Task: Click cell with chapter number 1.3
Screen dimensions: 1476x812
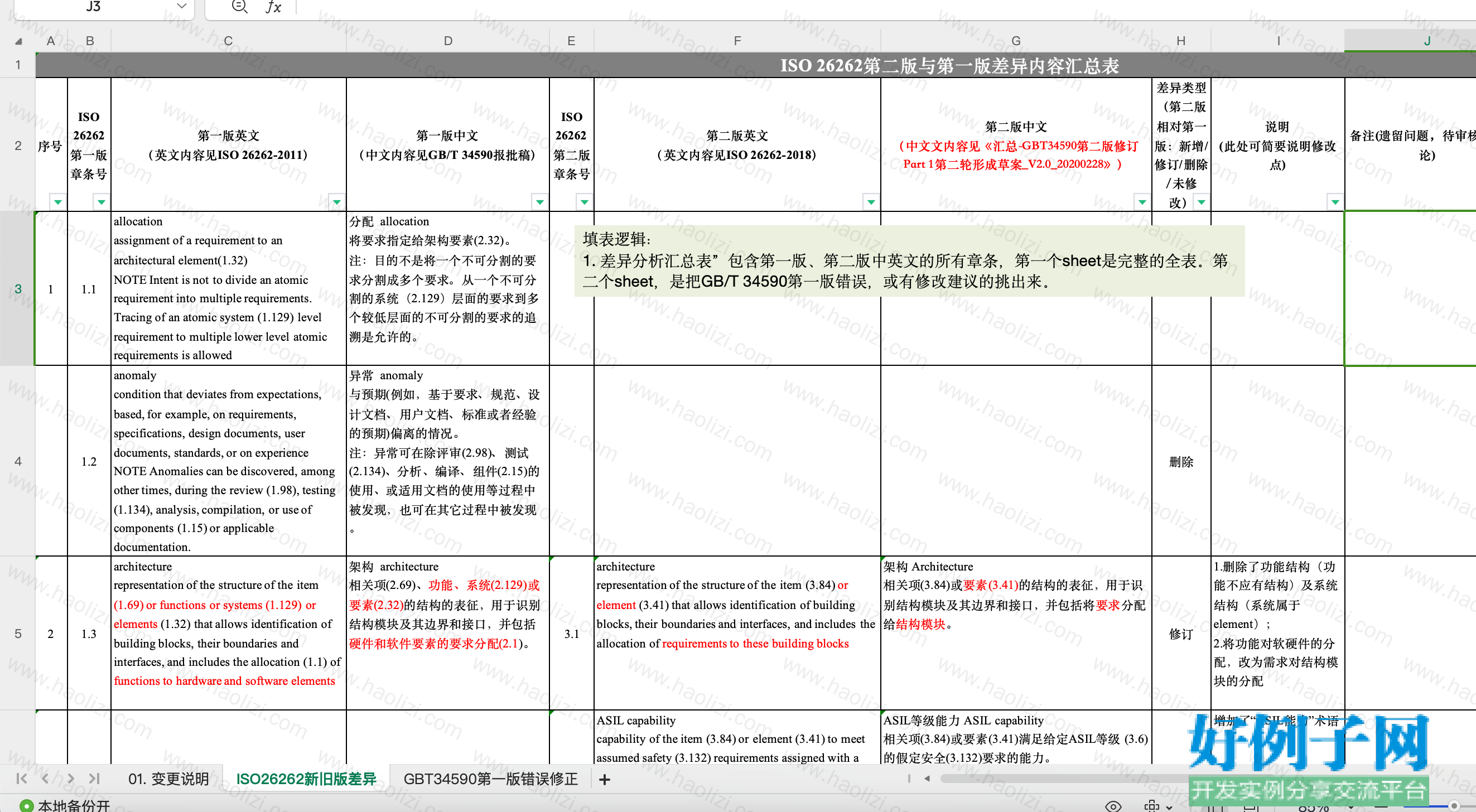Action: (x=89, y=634)
